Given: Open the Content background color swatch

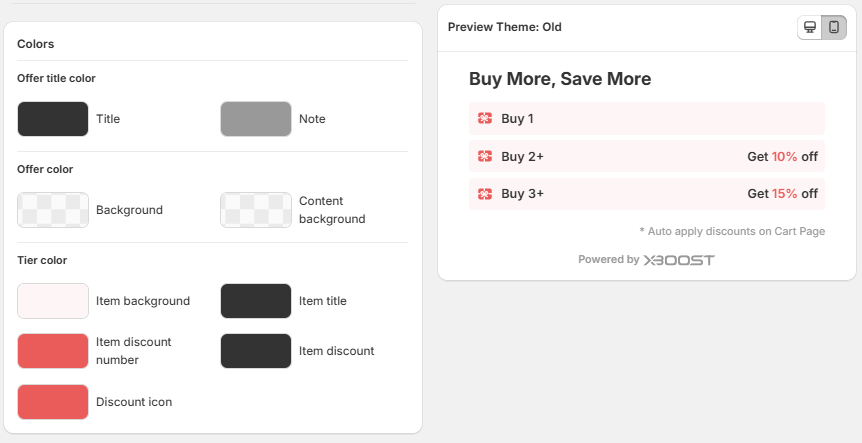Looking at the screenshot, I should [256, 210].
